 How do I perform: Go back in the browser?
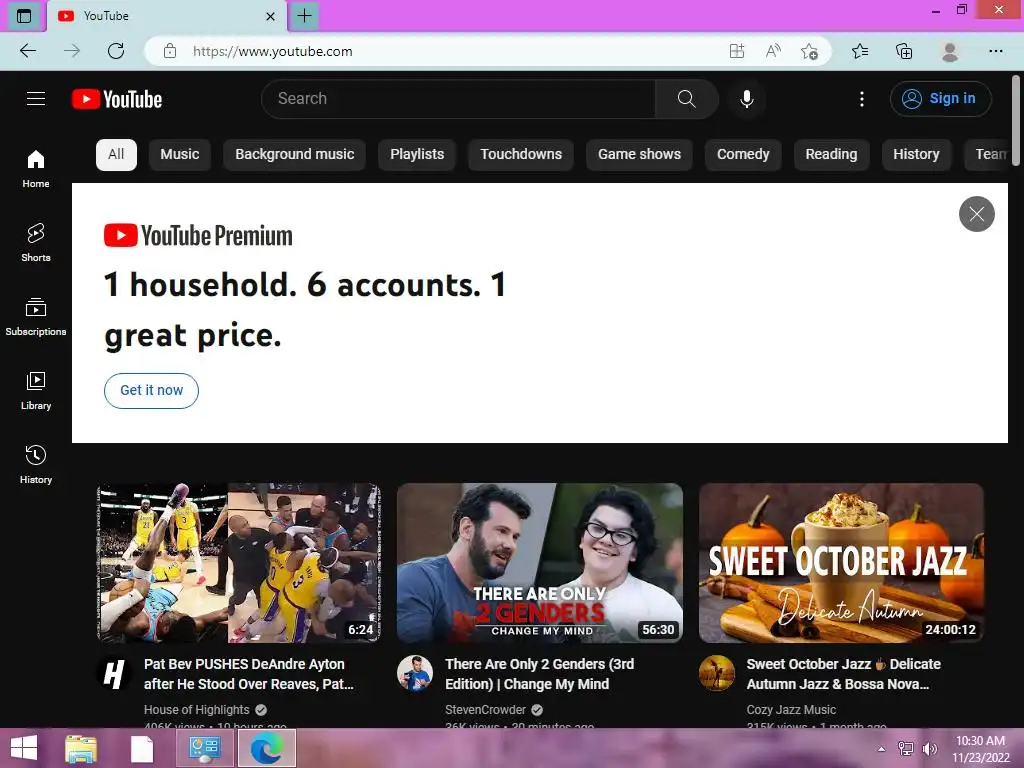coord(28,51)
